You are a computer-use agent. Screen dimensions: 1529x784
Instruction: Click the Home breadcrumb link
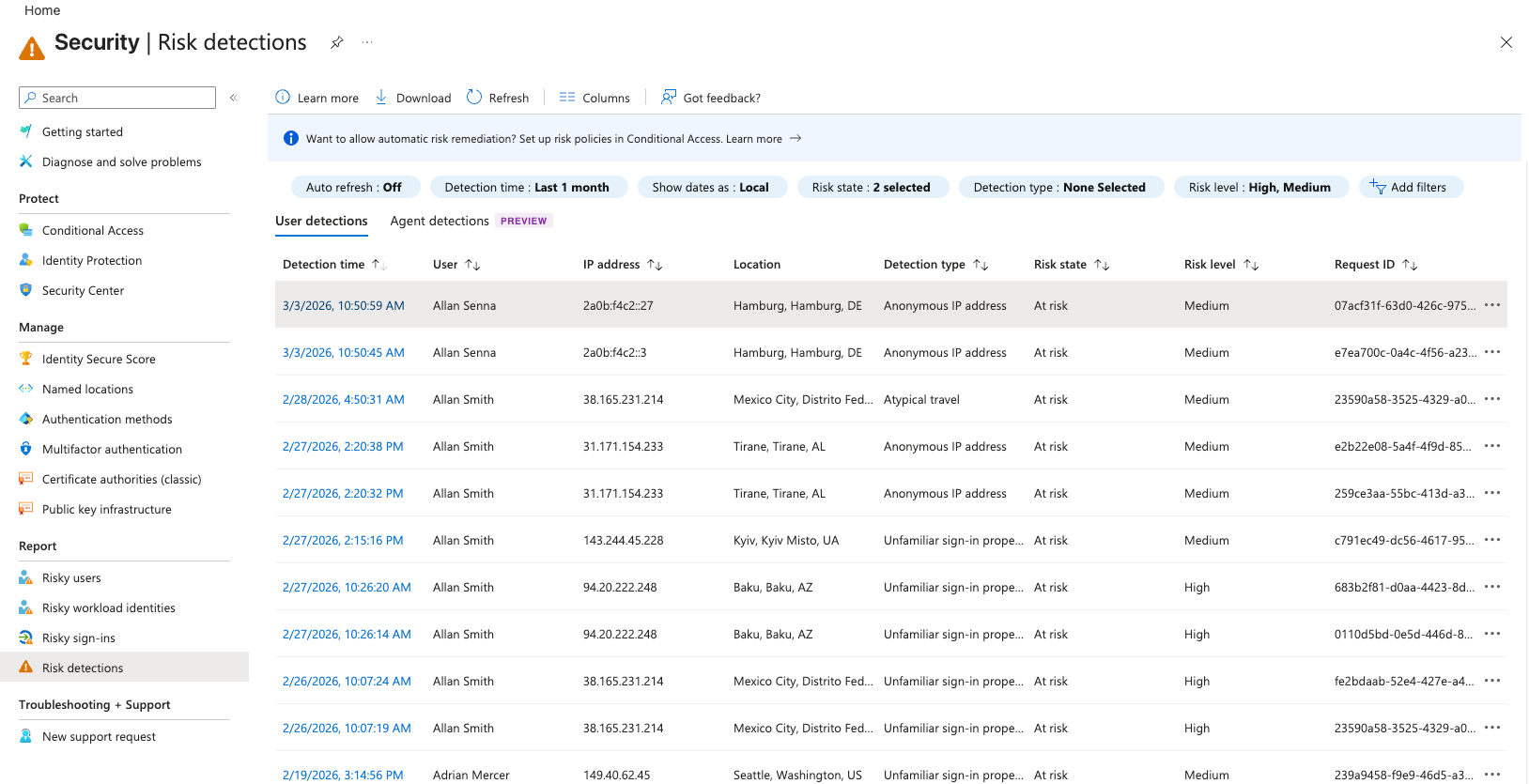click(x=42, y=10)
